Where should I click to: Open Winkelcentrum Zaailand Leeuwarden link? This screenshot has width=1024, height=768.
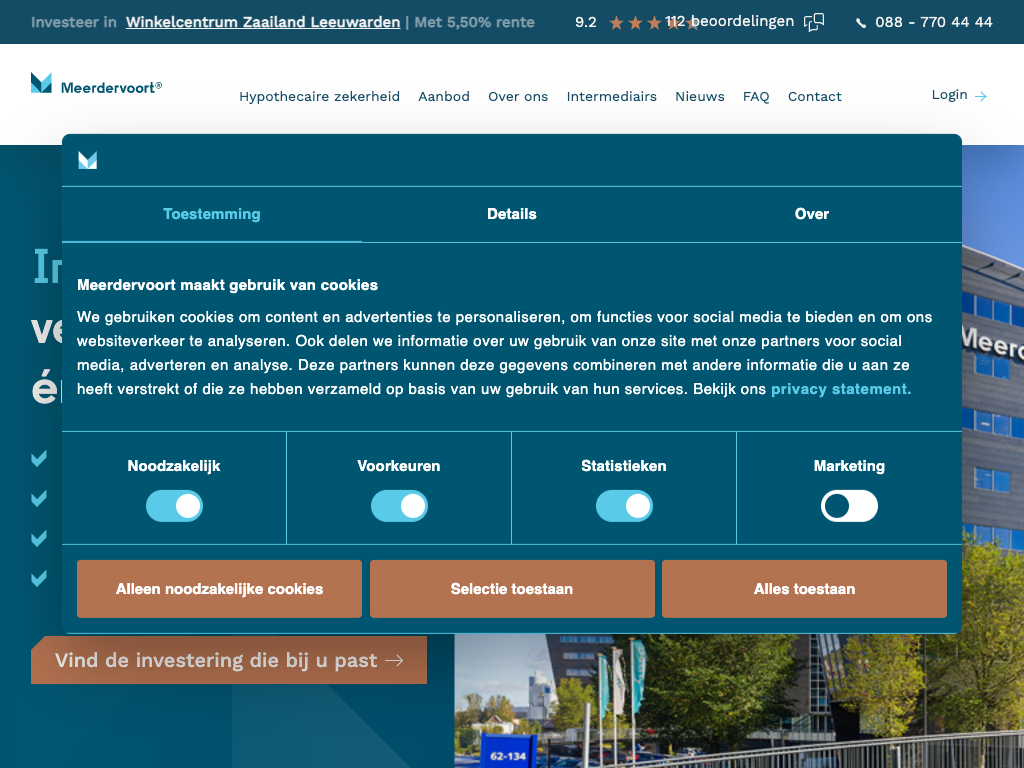[x=263, y=22]
